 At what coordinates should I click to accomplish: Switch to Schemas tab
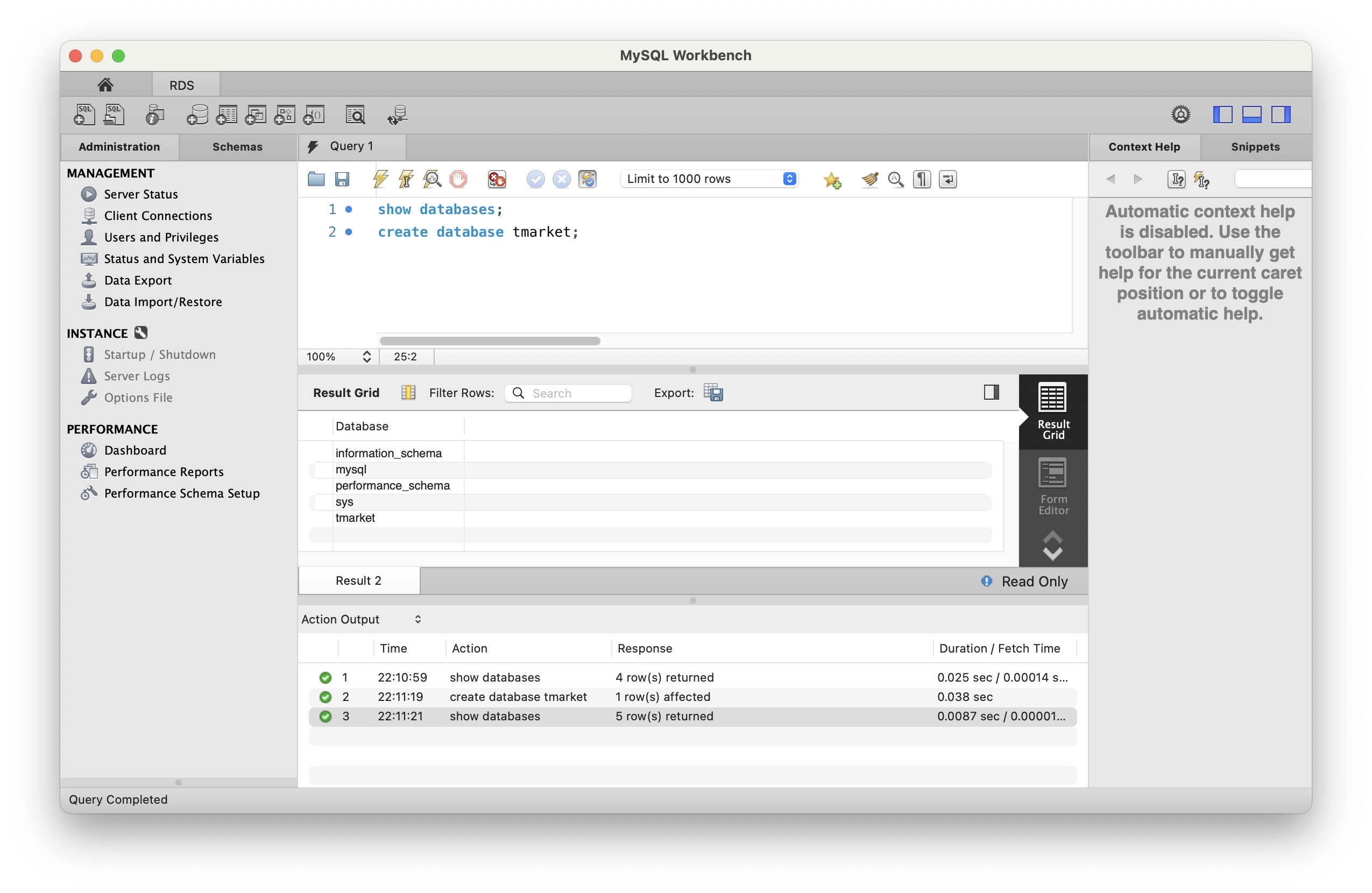[237, 146]
